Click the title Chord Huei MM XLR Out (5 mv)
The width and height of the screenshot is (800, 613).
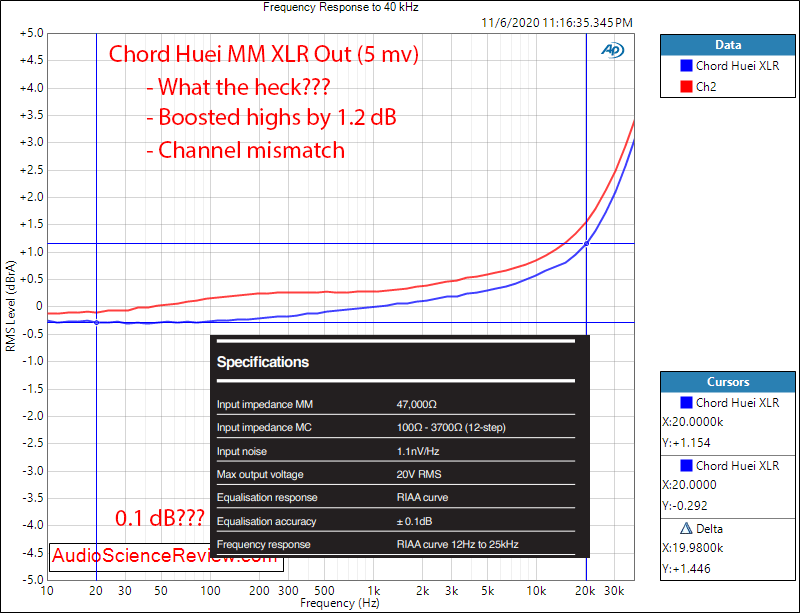(x=264, y=54)
